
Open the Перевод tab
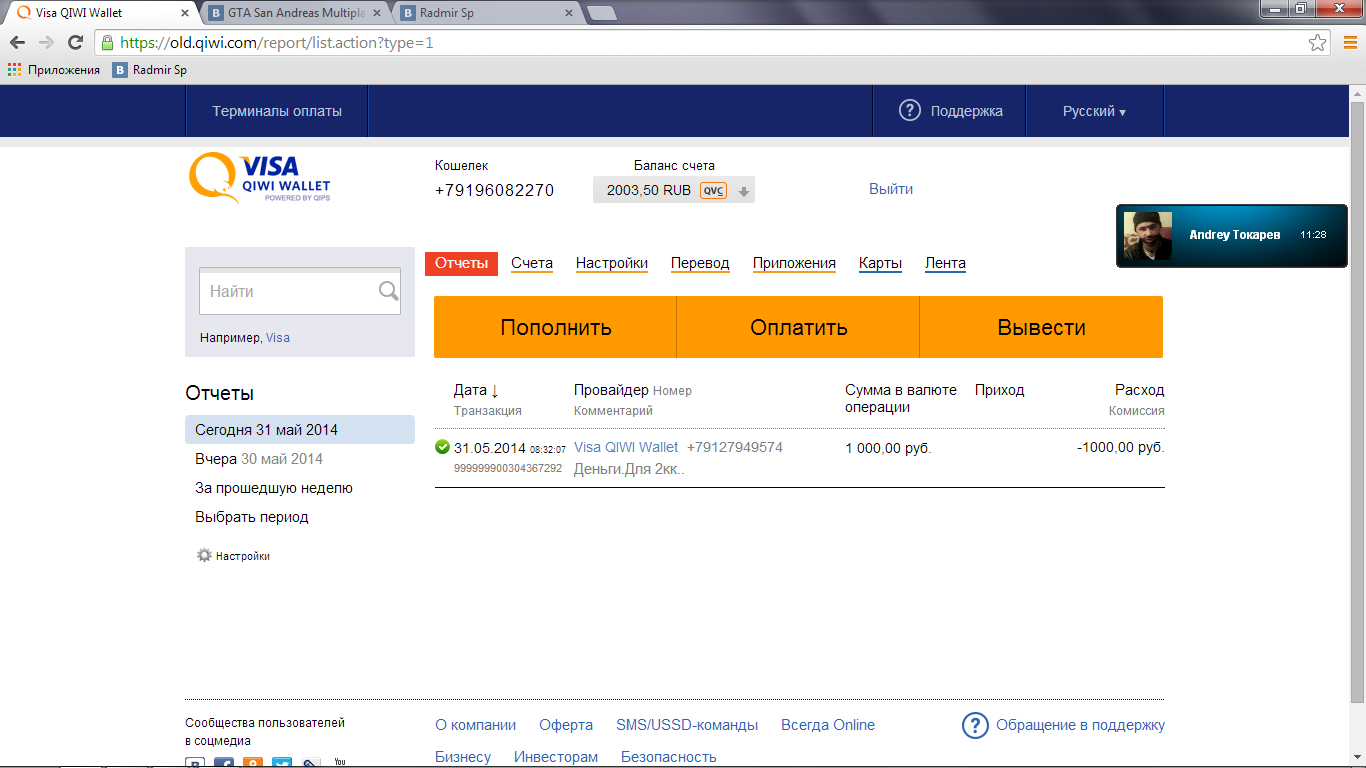tap(700, 263)
